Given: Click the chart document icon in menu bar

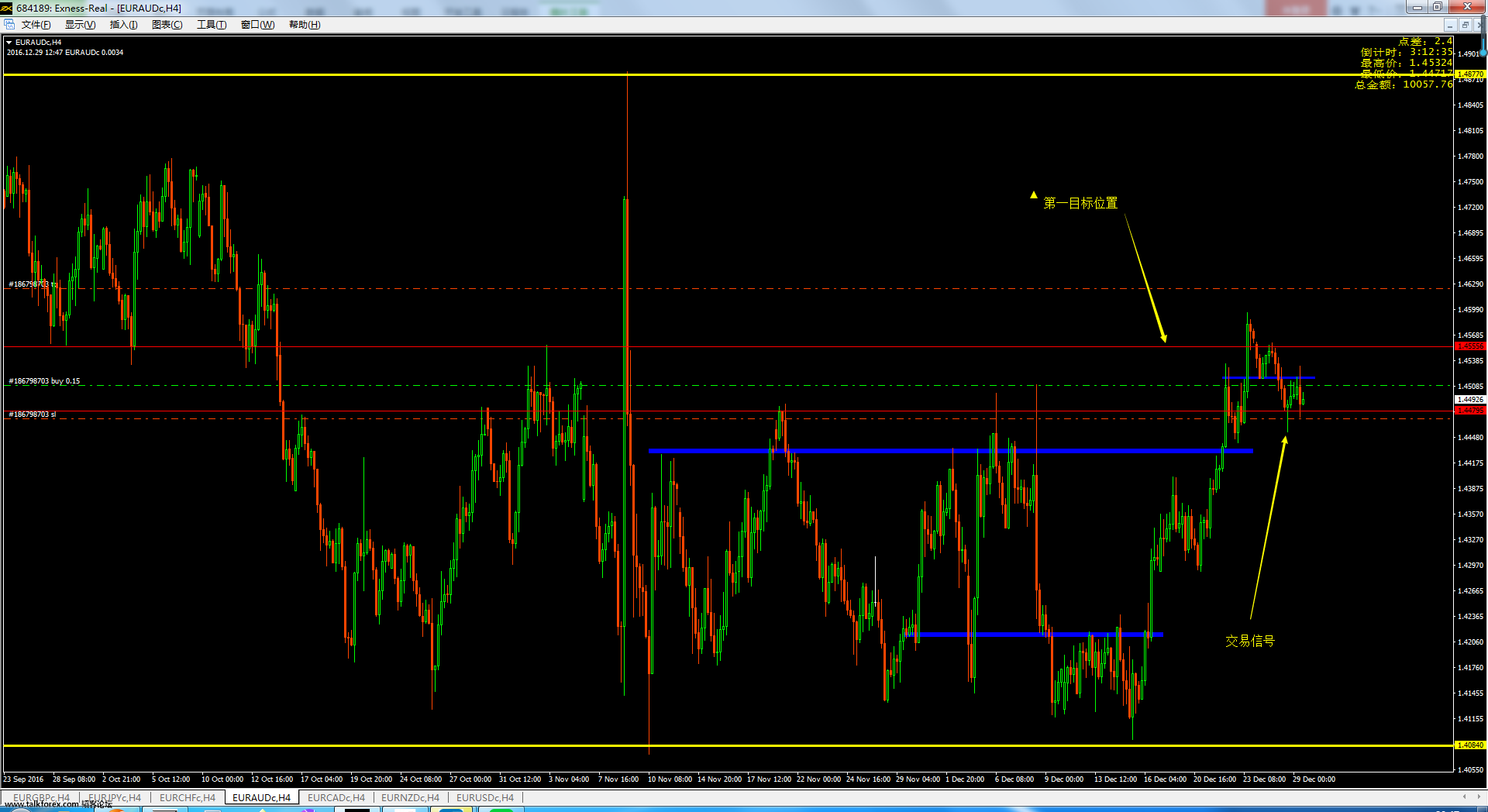Looking at the screenshot, I should point(9,25).
